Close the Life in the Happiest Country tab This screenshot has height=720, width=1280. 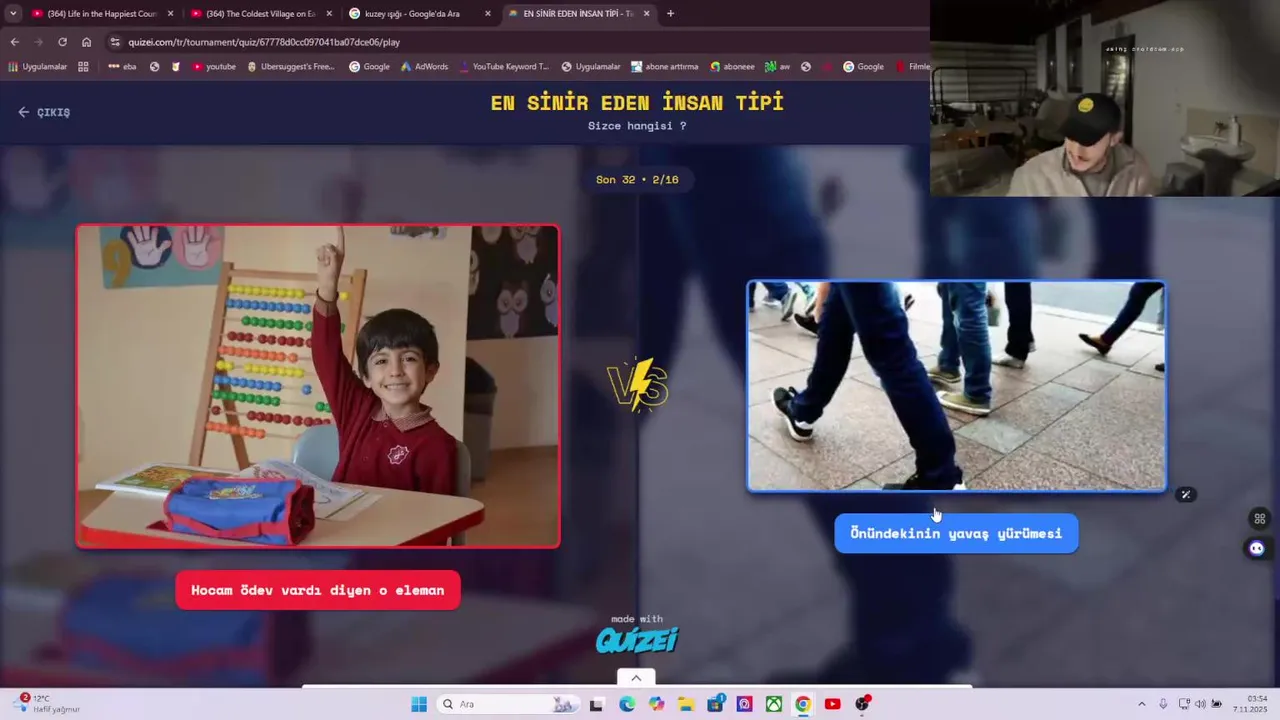point(170,14)
